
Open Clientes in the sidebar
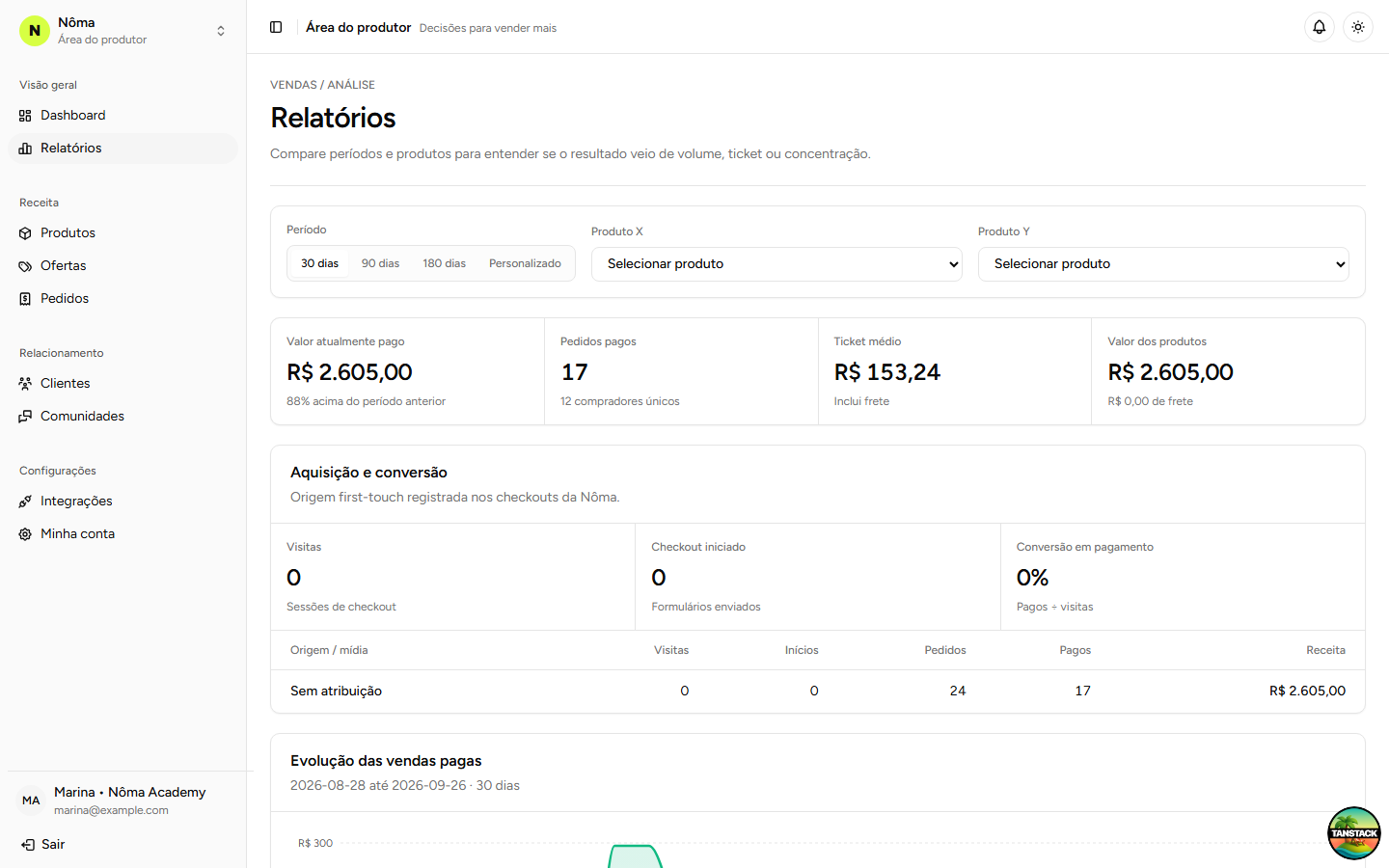coord(123,384)
